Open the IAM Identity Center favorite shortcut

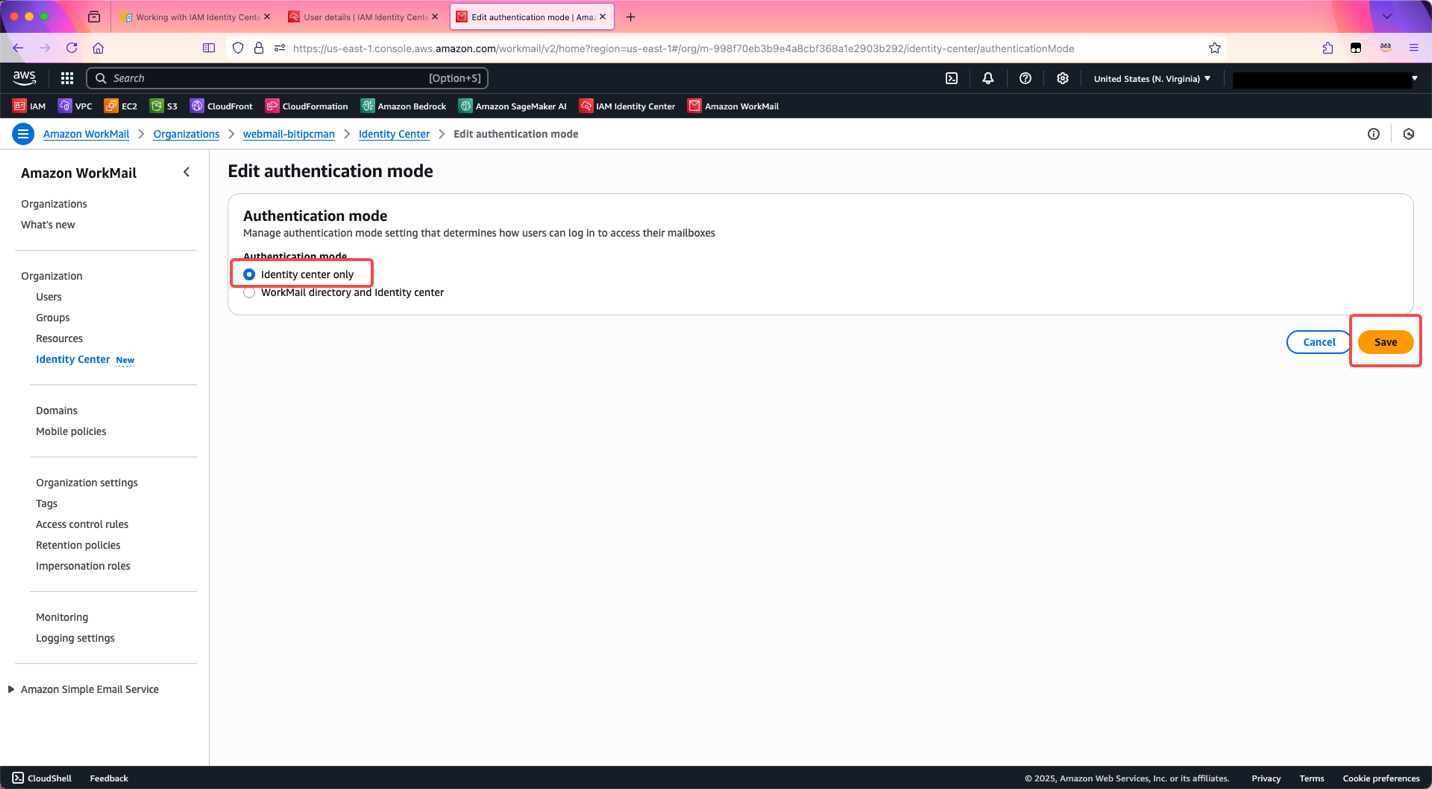click(x=627, y=106)
